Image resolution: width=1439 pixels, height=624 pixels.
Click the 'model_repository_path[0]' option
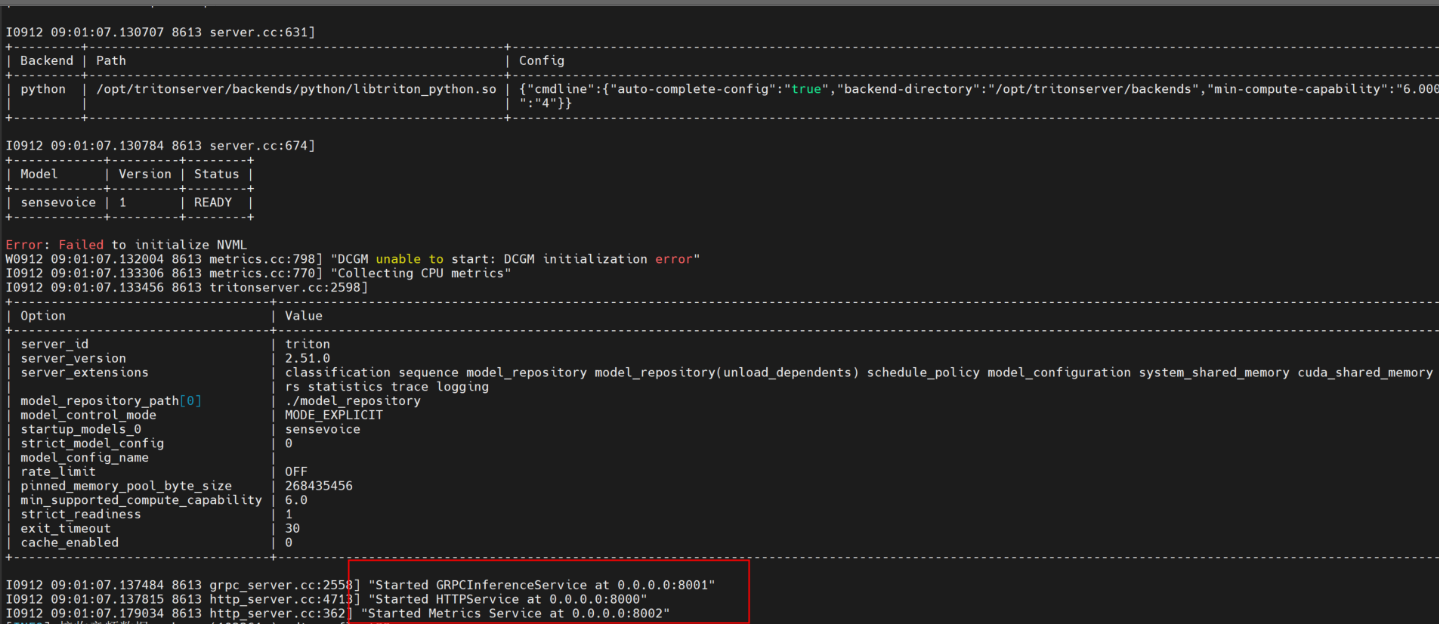111,401
